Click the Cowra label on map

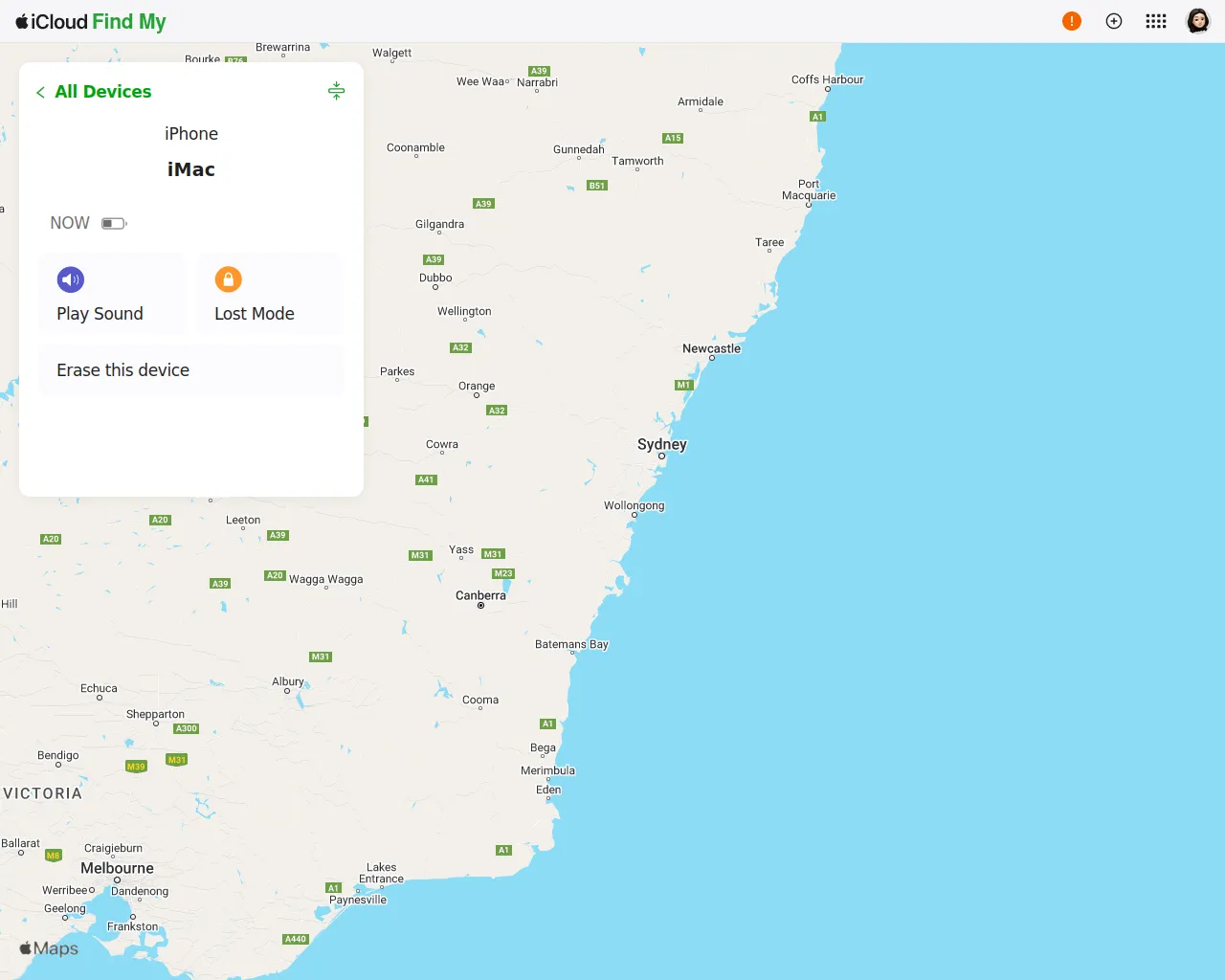[442, 444]
